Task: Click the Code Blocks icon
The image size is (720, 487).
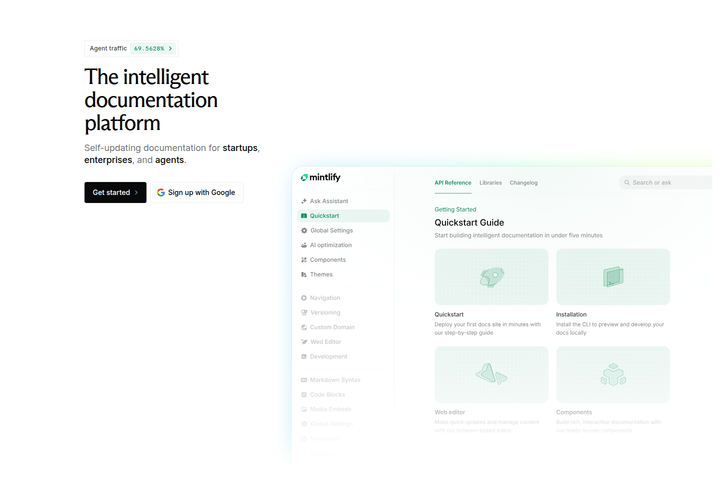Action: 304,395
